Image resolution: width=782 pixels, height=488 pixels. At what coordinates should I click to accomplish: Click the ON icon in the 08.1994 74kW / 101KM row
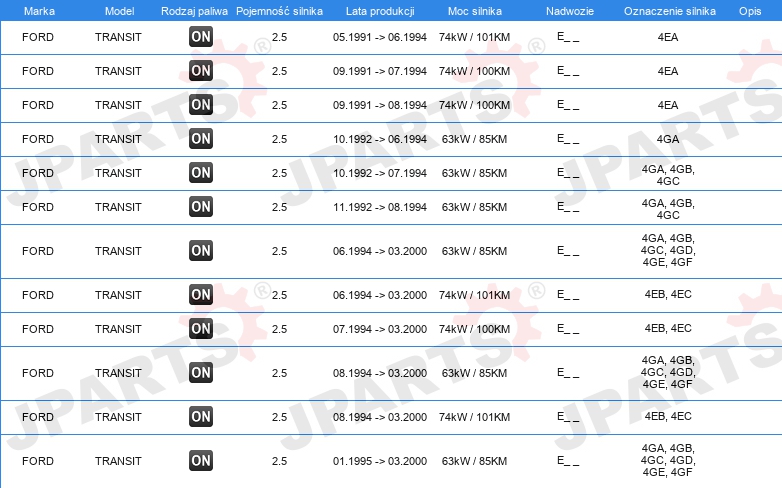click(200, 416)
